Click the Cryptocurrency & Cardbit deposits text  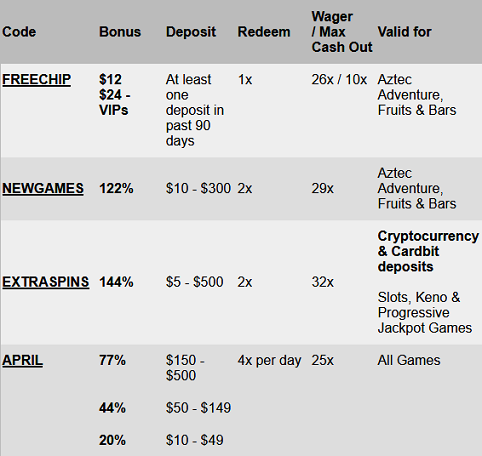tap(428, 252)
